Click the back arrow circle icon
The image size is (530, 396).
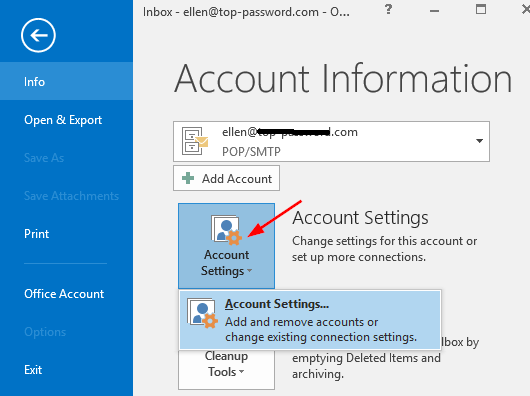[38, 35]
